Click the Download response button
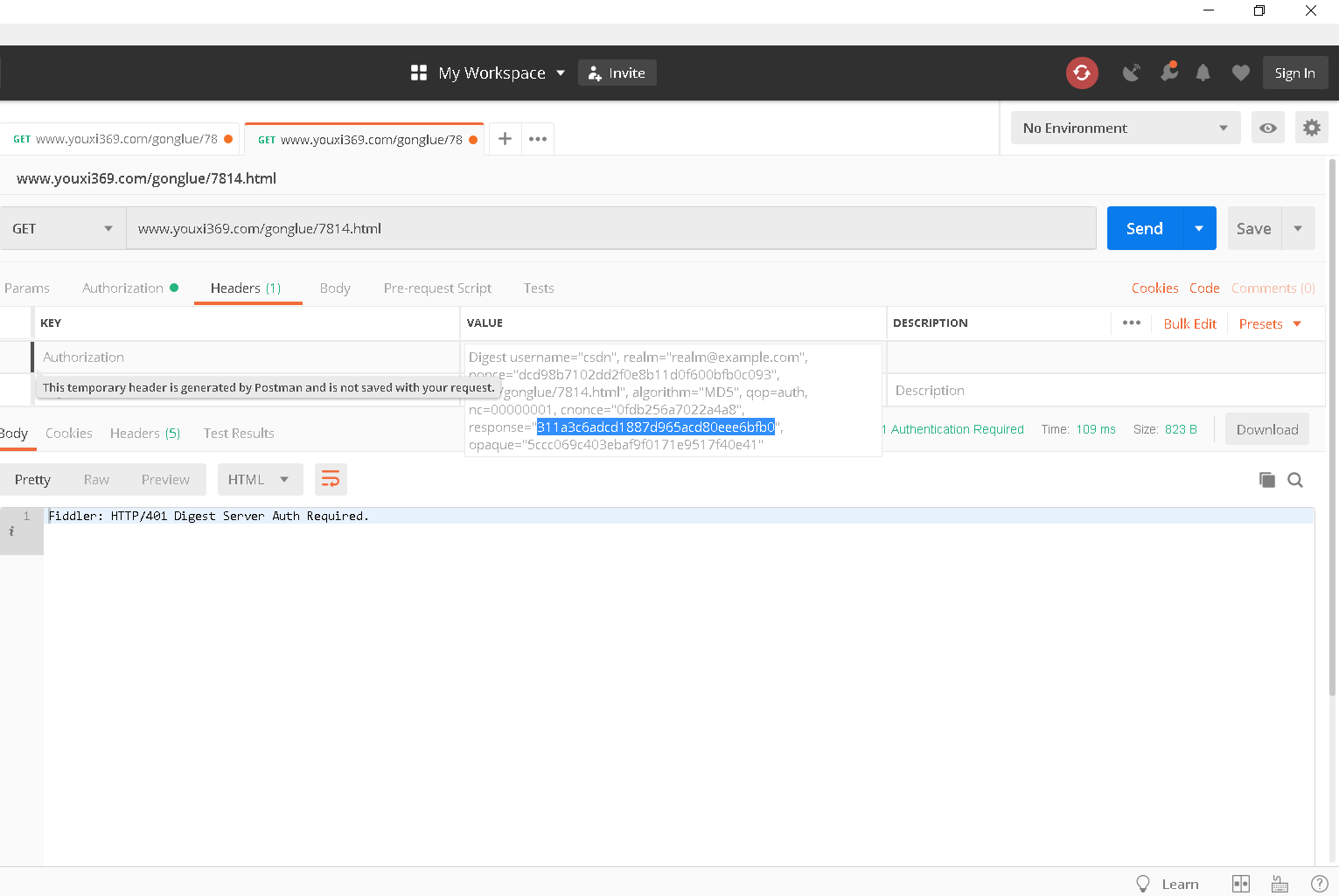 pyautogui.click(x=1267, y=429)
